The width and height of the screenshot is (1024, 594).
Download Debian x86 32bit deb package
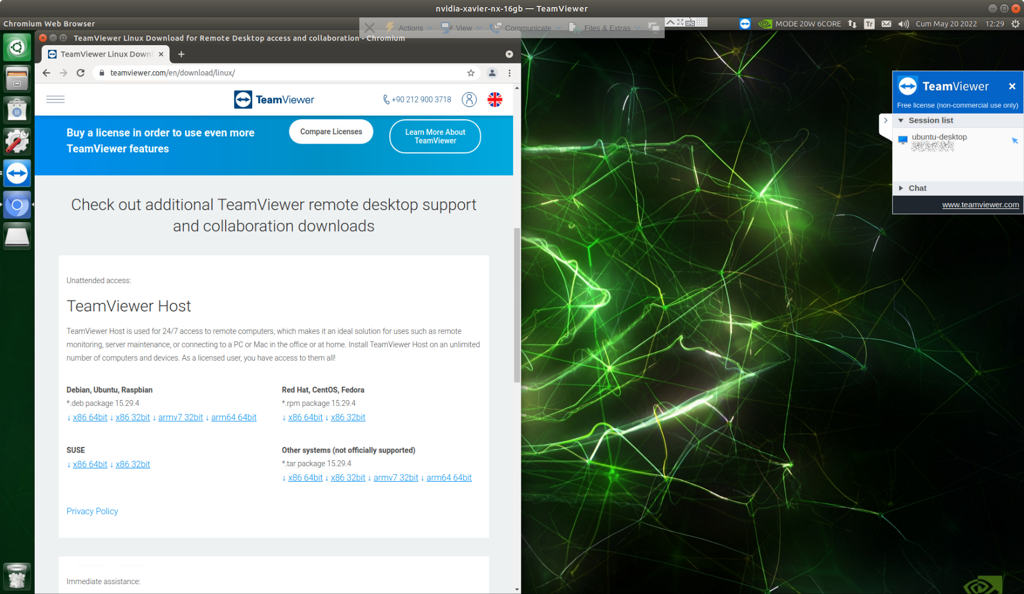pos(133,417)
